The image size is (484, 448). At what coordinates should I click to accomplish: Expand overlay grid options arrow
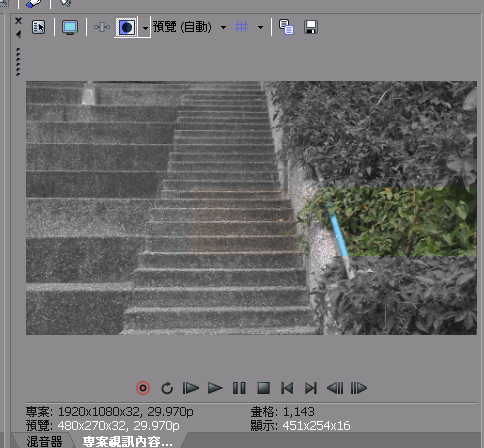click(260, 27)
